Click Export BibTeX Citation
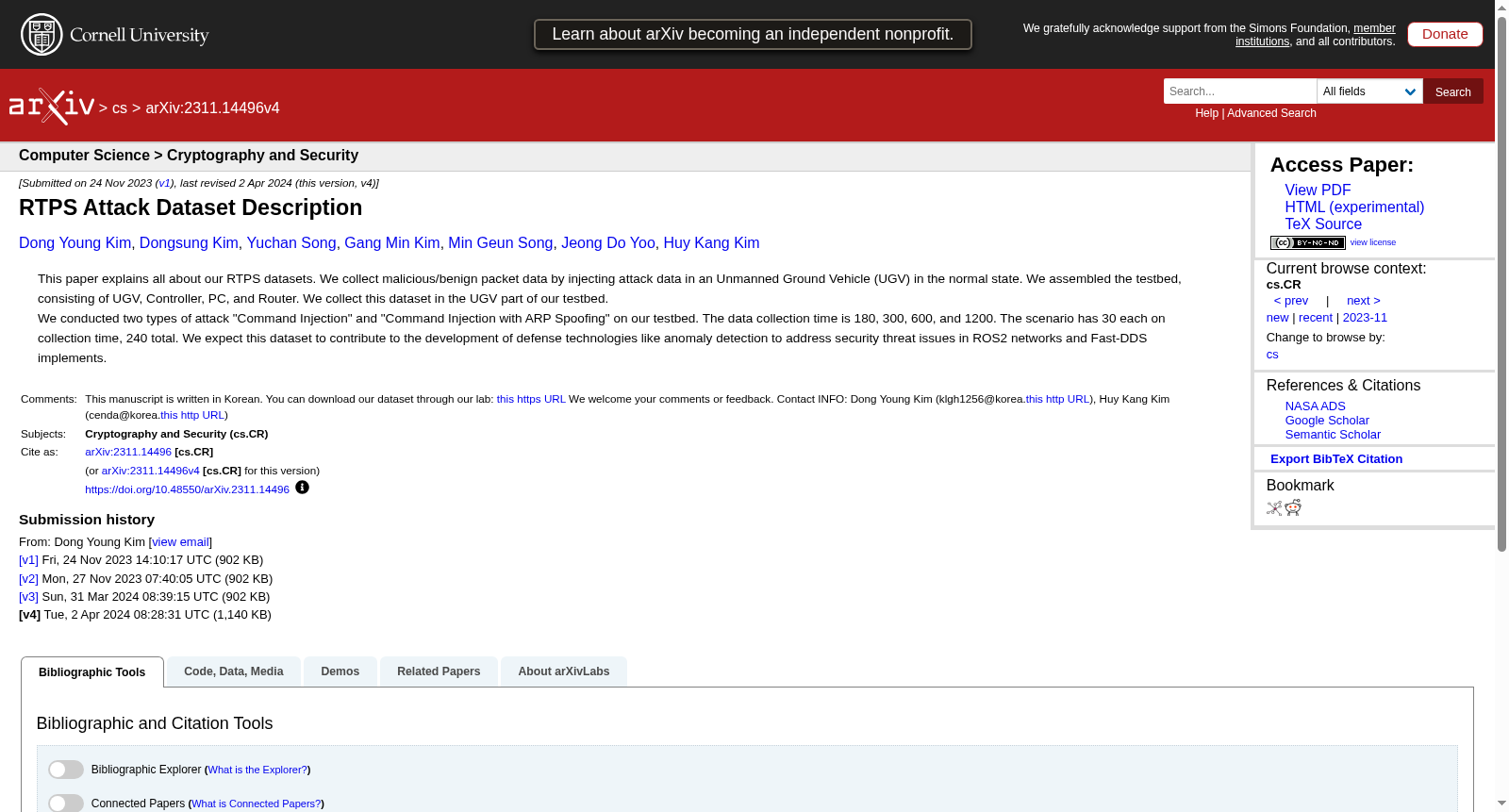This screenshot has width=1509, height=812. 1336,459
